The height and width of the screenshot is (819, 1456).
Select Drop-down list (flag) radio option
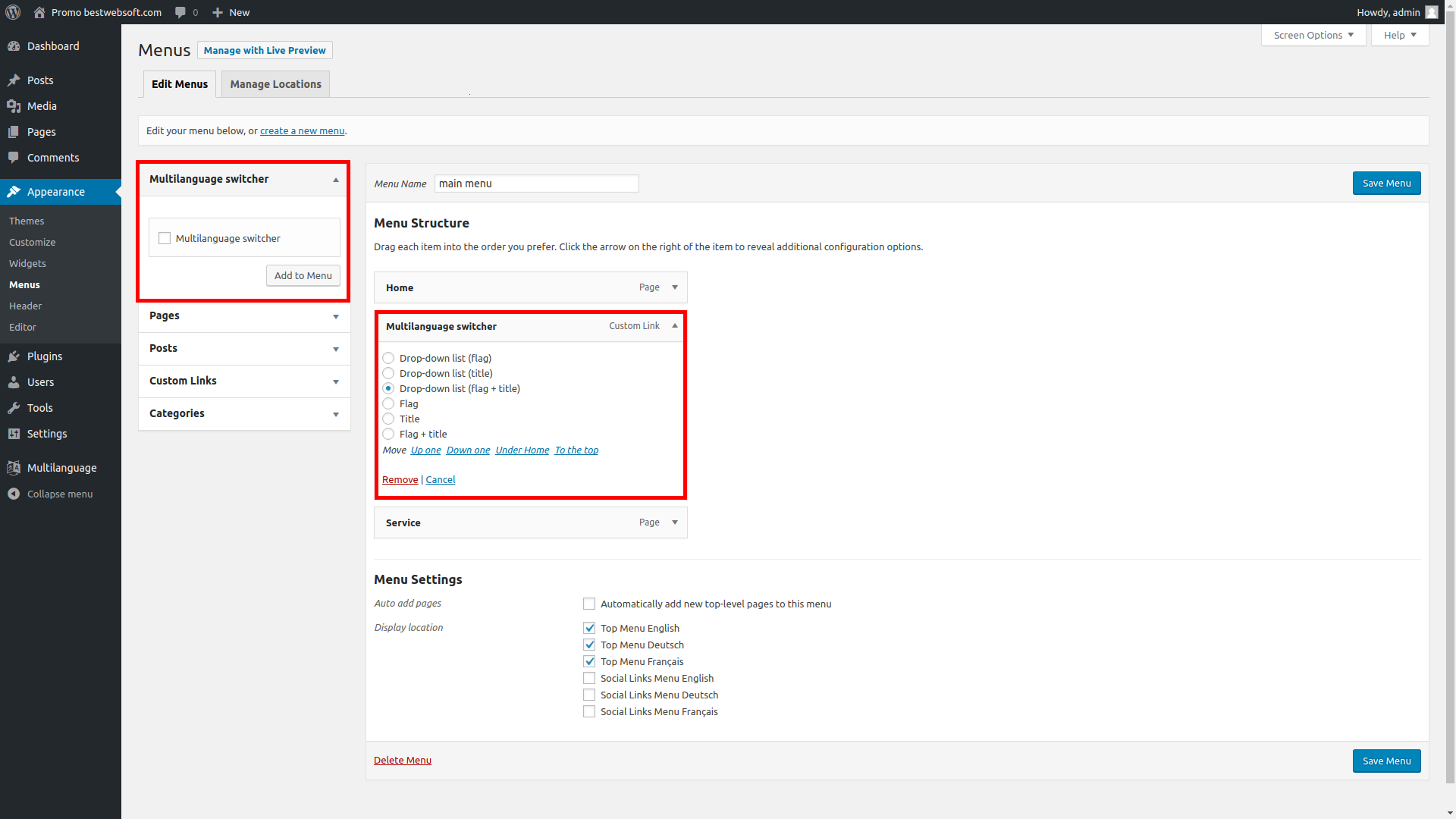click(388, 358)
